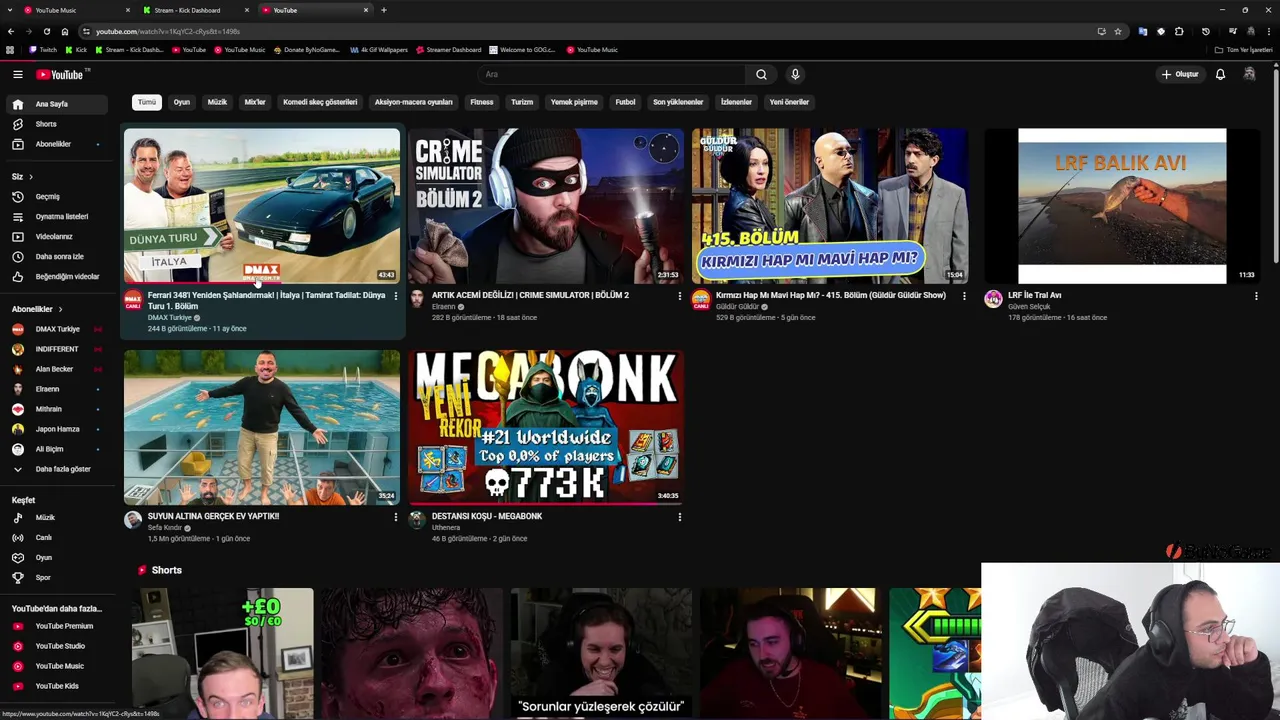The image size is (1280, 720).
Task: Open the account avatar menu
Action: click(x=1249, y=74)
